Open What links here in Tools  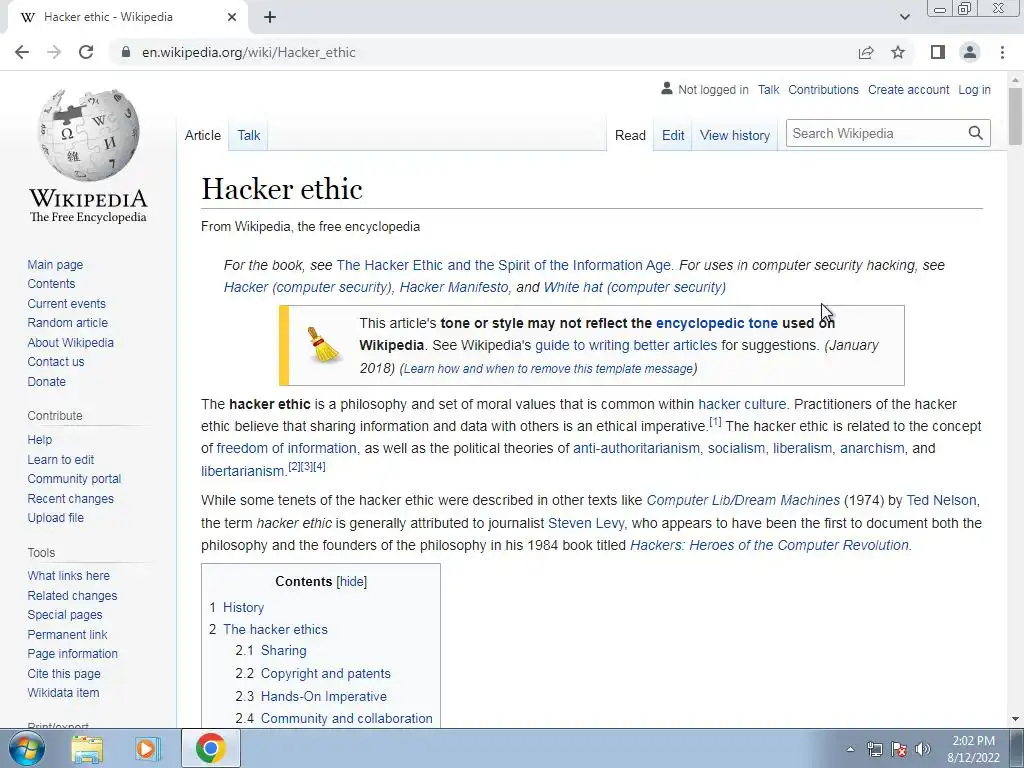[x=69, y=575]
